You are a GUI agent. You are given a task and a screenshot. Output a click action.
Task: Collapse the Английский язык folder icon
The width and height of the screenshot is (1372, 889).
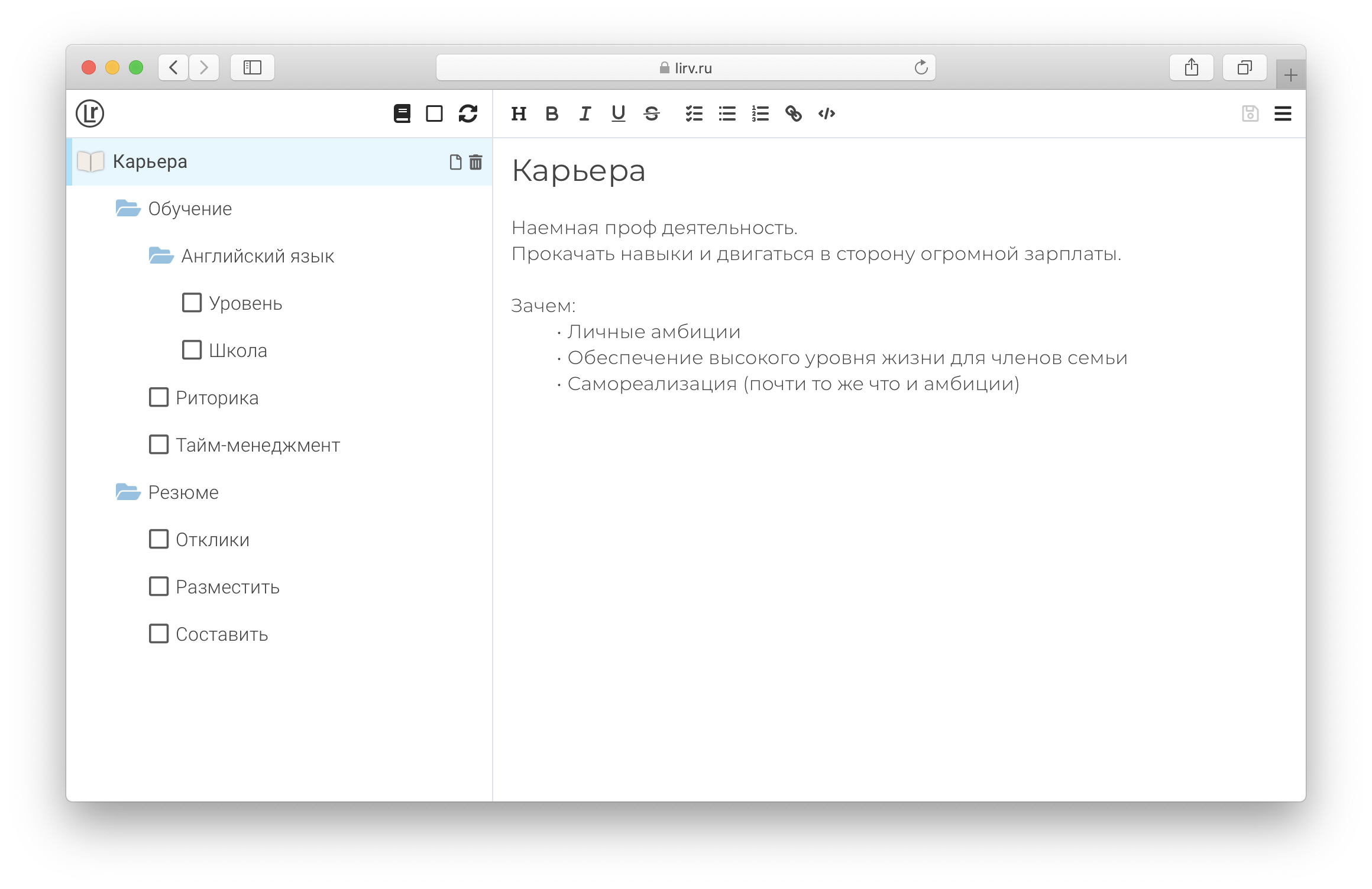pos(161,255)
